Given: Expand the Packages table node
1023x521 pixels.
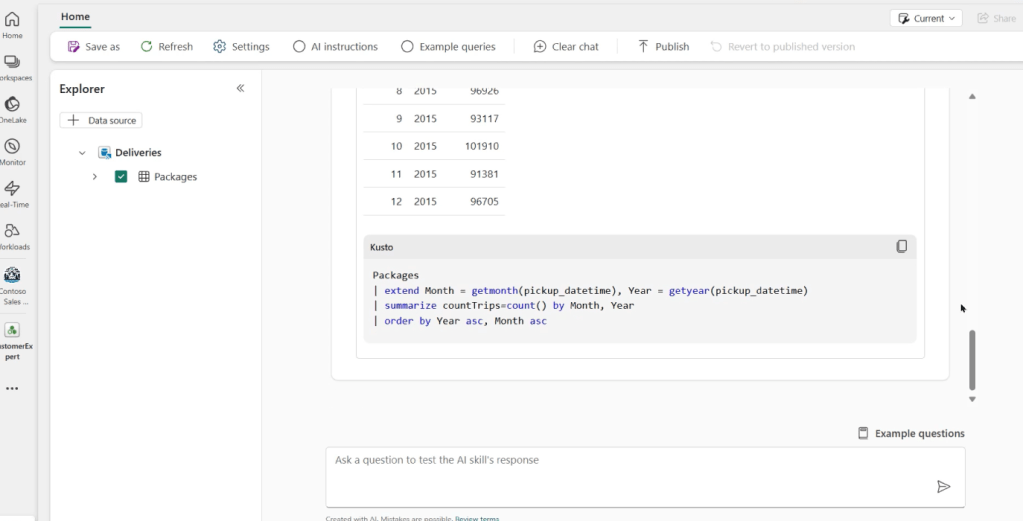Looking at the screenshot, I should [x=95, y=177].
